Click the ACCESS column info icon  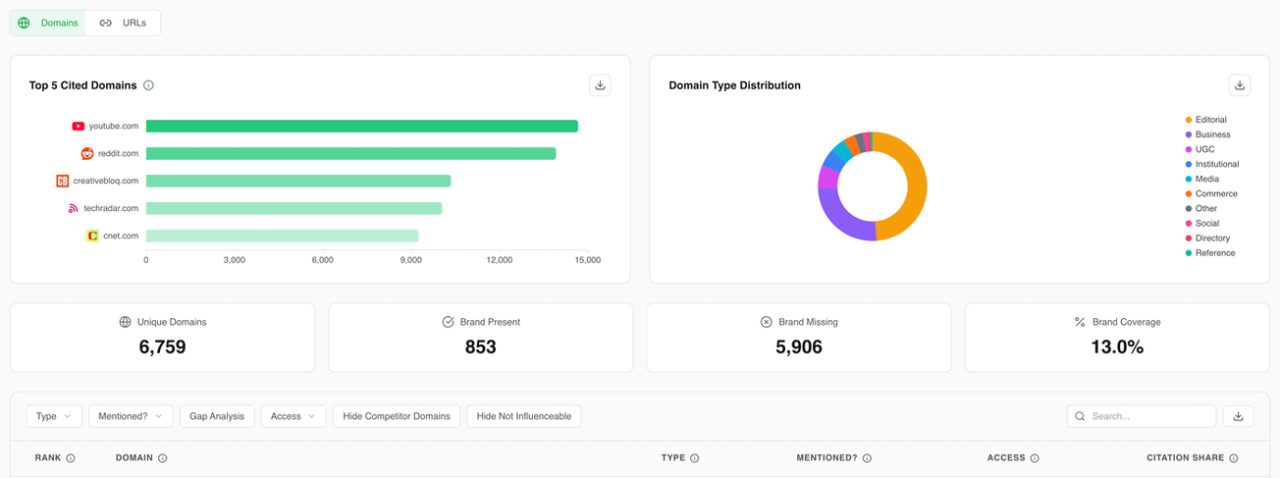click(x=1035, y=458)
